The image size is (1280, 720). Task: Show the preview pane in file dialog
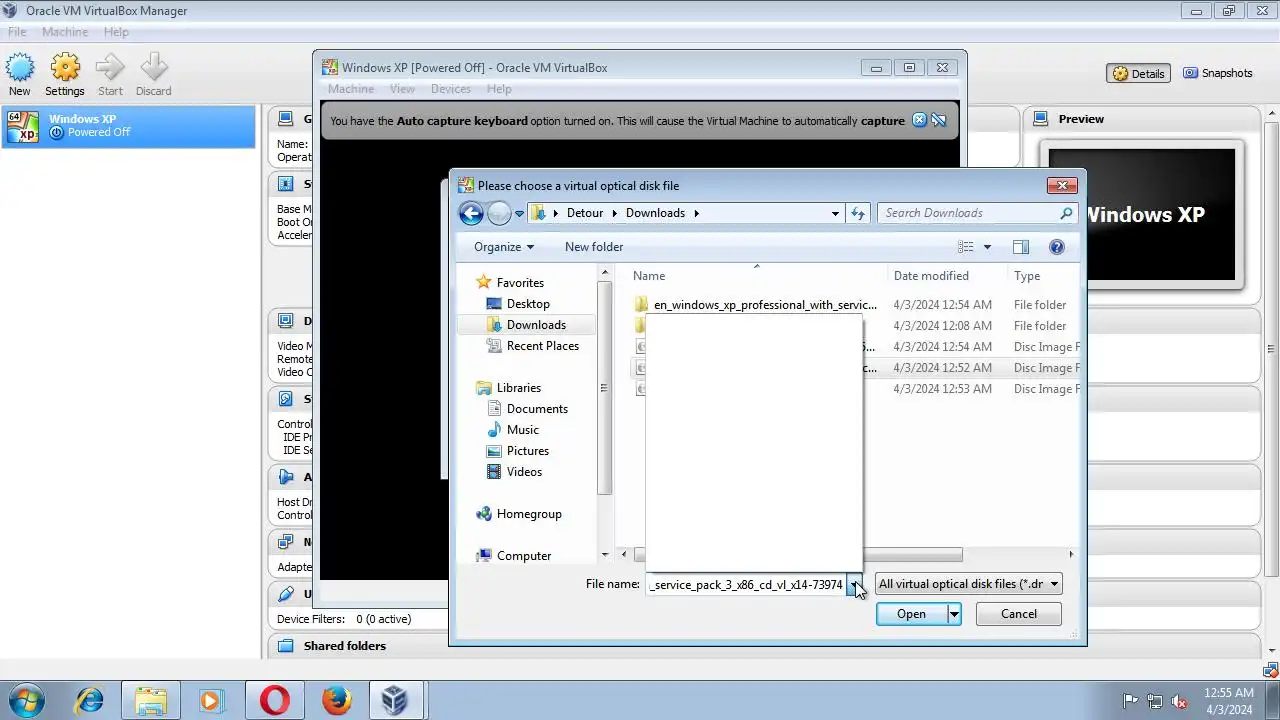click(x=1021, y=247)
